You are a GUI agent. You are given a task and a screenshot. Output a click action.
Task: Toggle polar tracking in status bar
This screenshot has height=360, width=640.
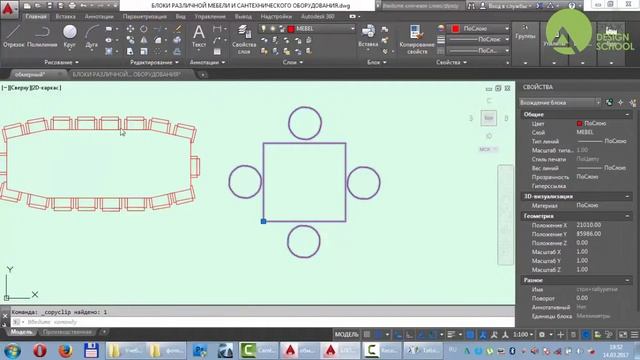tap(421, 335)
